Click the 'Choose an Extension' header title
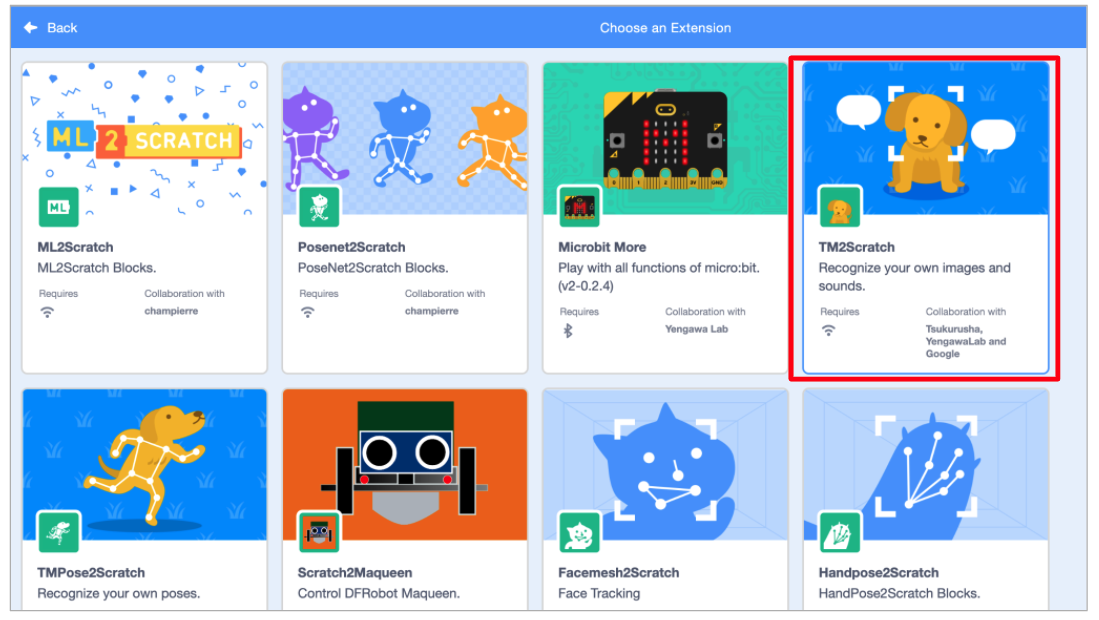 (x=665, y=28)
